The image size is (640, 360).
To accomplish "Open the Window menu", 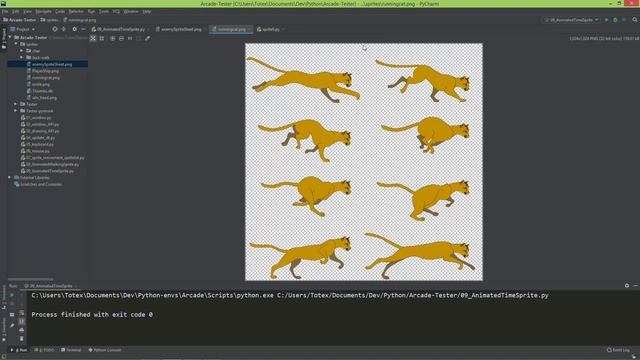I will [131, 11].
